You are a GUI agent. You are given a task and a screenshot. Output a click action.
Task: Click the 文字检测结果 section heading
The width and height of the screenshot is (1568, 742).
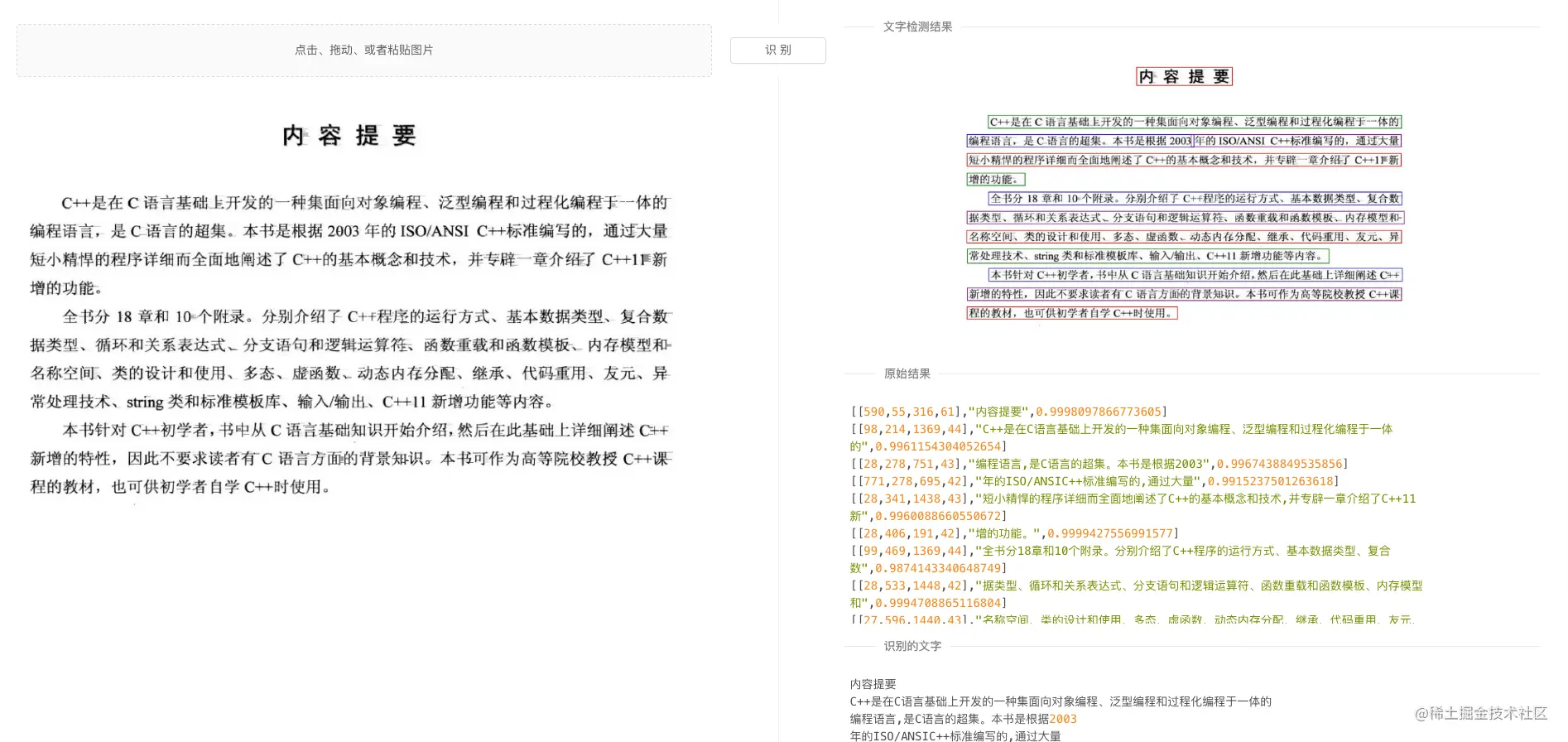(917, 26)
